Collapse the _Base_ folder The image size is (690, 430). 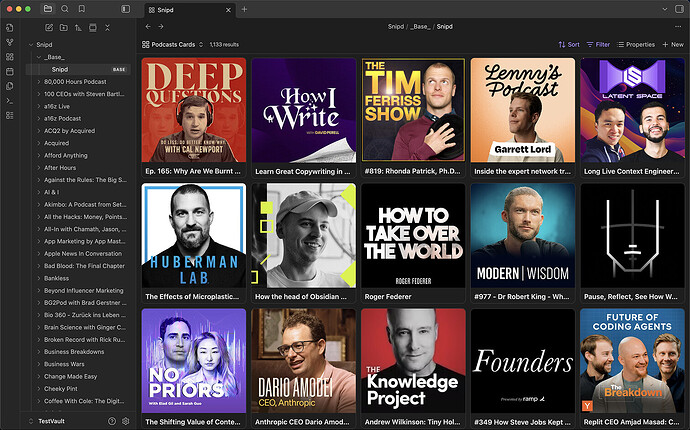click(38, 57)
